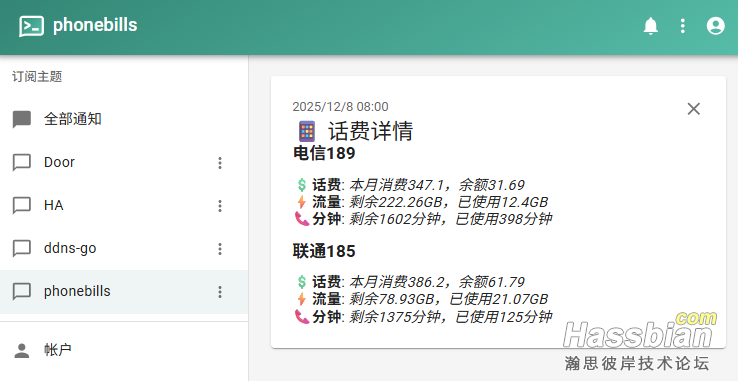Click the 全部通知 chat bubble icon

coord(22,120)
